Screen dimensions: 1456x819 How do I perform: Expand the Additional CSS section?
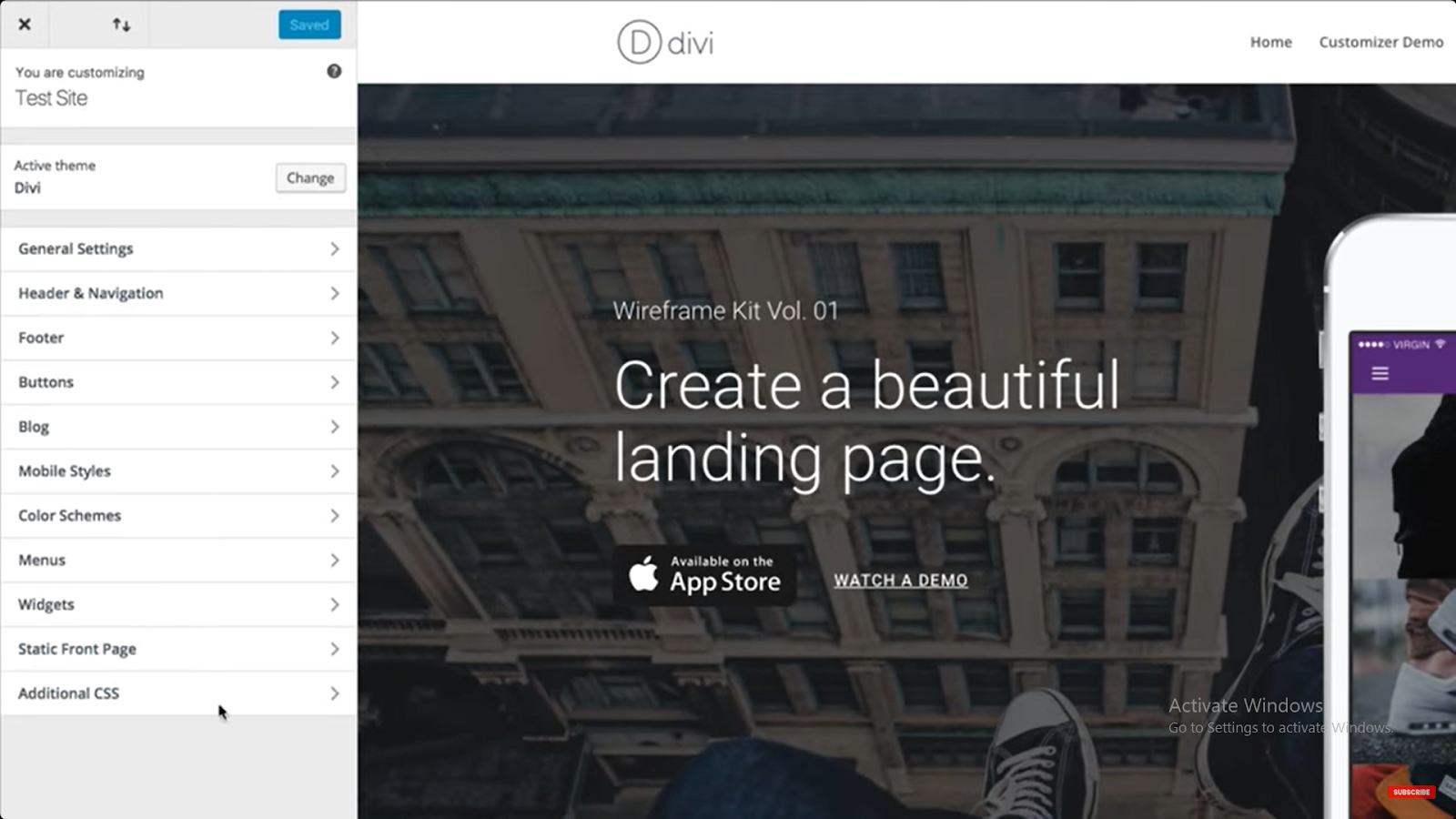tap(178, 693)
